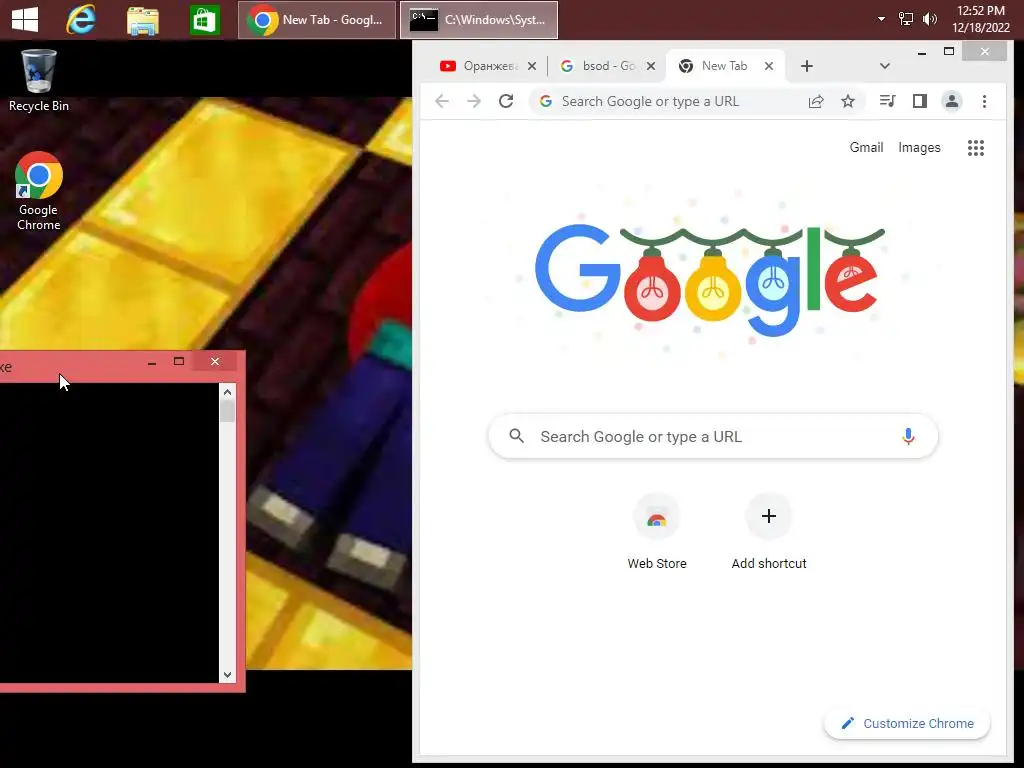
Task: Focus the Google search box
Action: (712, 436)
